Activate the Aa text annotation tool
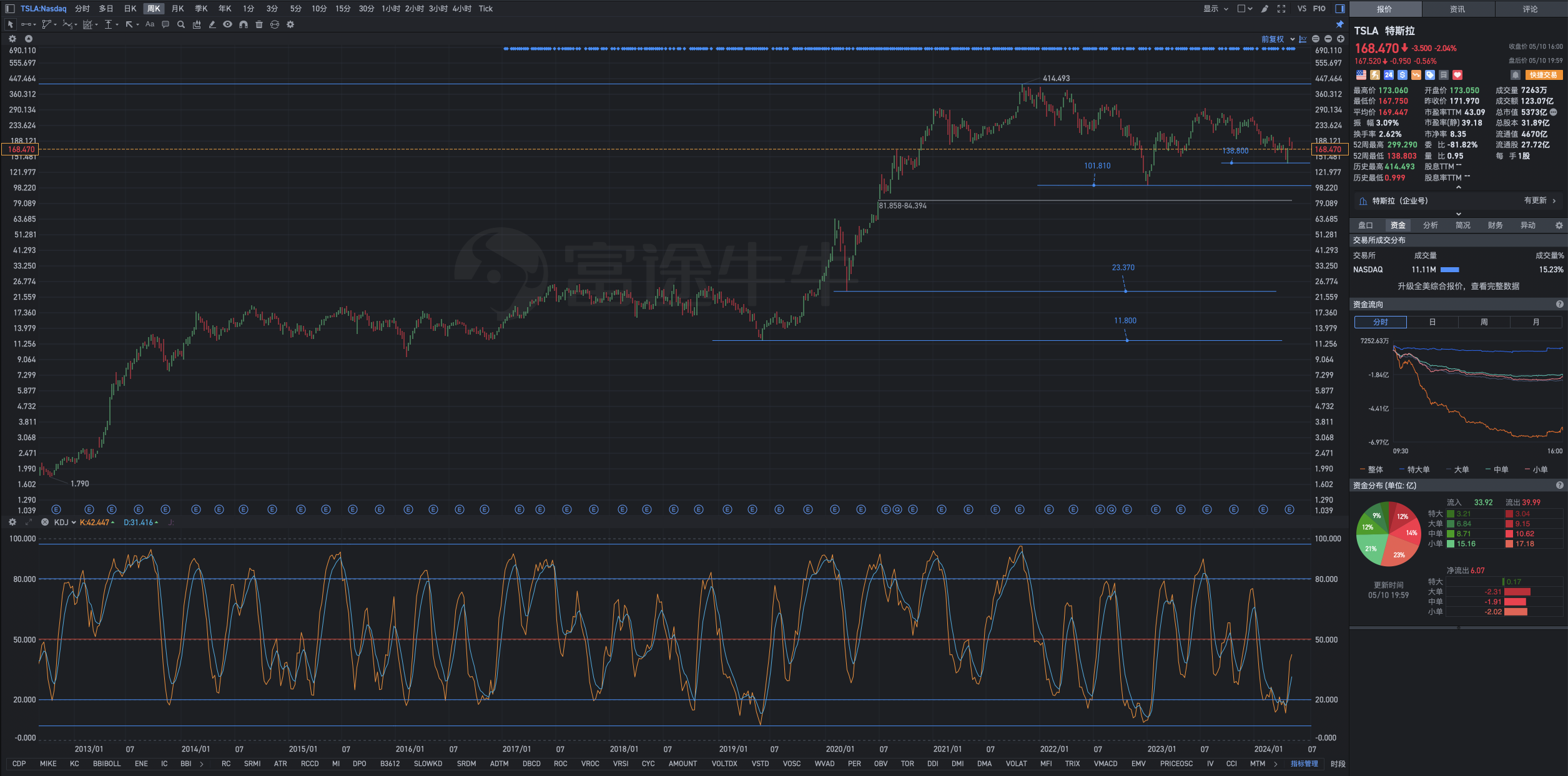The image size is (1568, 776). point(150,24)
